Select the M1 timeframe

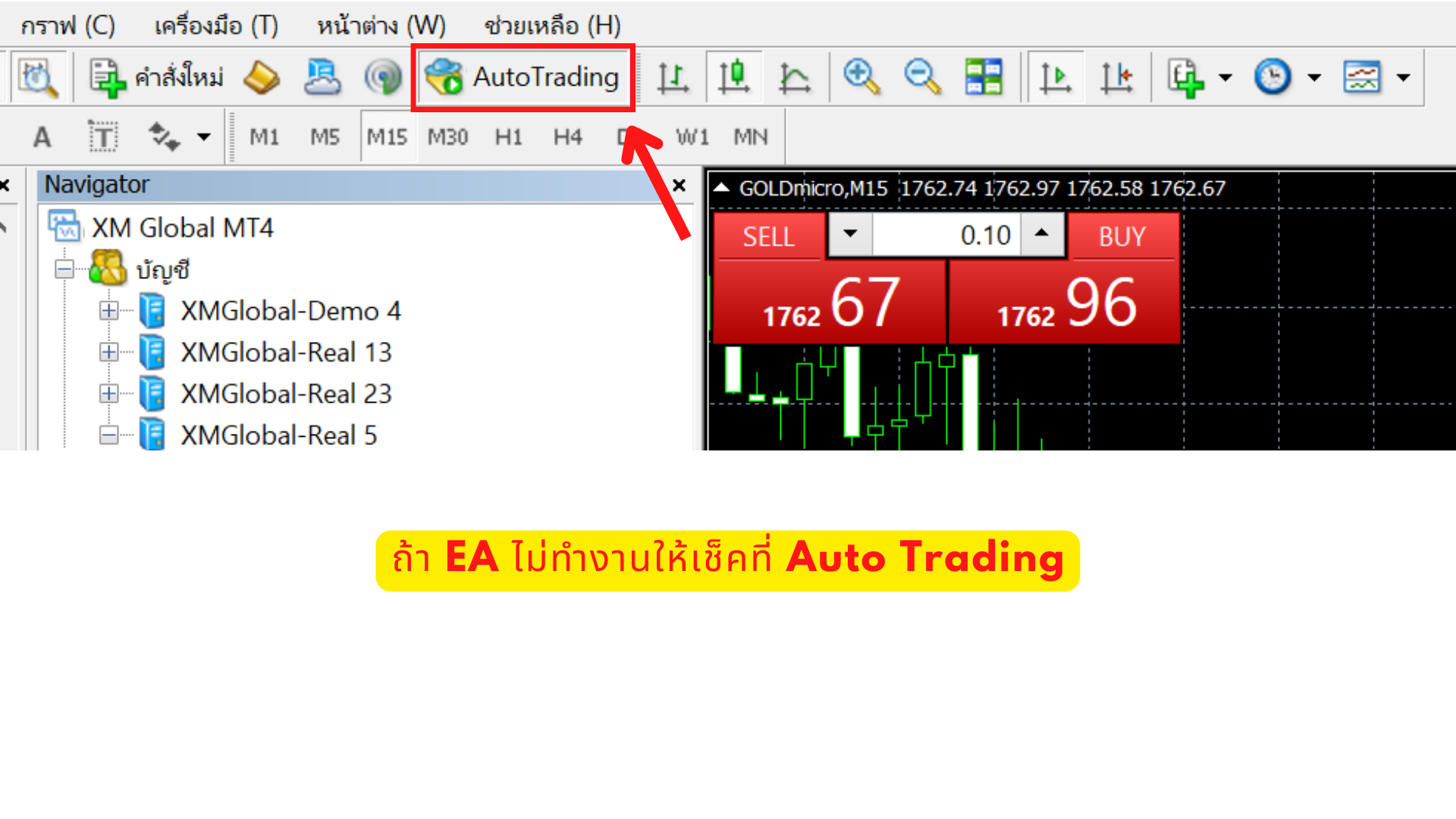click(x=265, y=137)
